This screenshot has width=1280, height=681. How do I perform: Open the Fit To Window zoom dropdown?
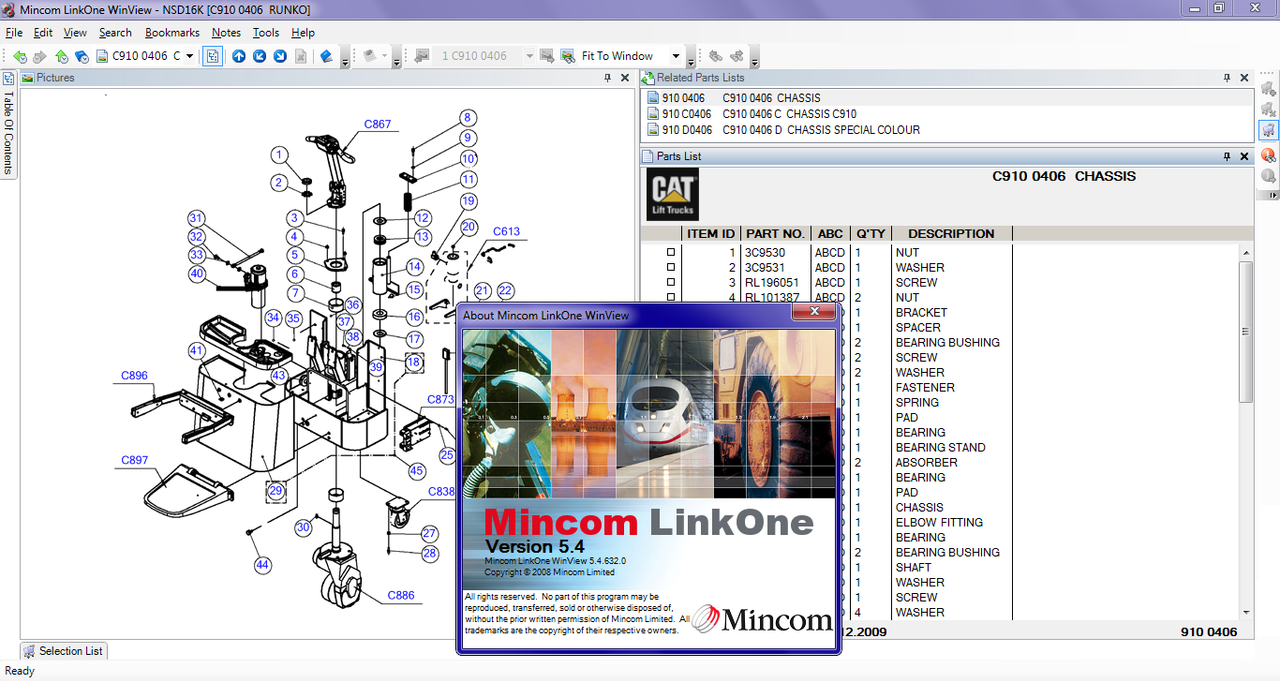coord(676,56)
